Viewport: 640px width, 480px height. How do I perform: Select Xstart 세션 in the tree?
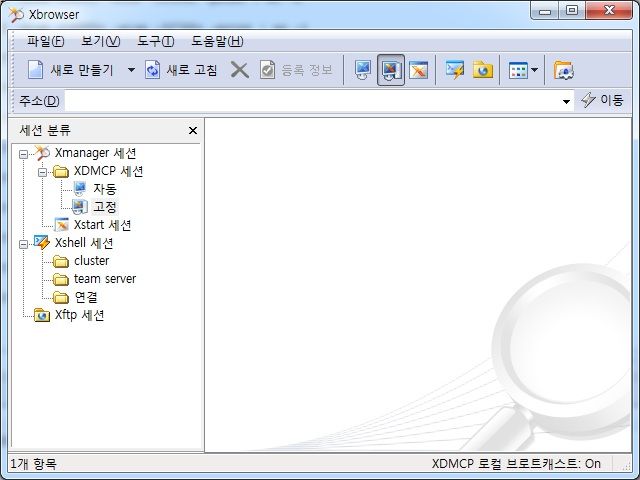click(102, 225)
